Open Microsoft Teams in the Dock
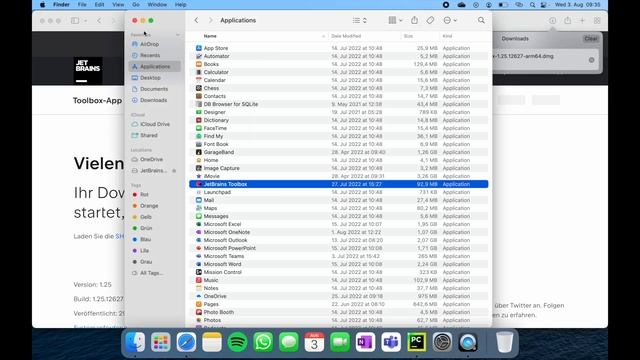The image size is (640, 360). [391, 342]
